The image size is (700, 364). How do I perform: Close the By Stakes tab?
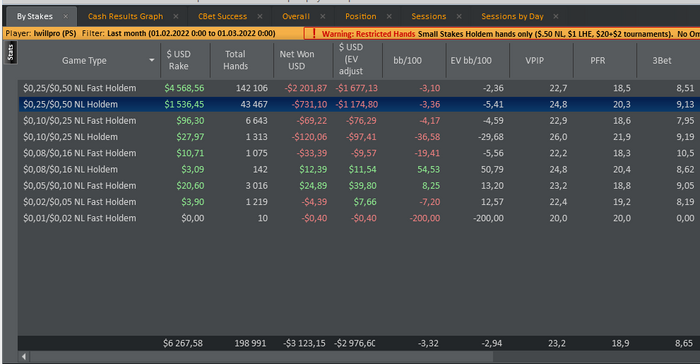(66, 17)
